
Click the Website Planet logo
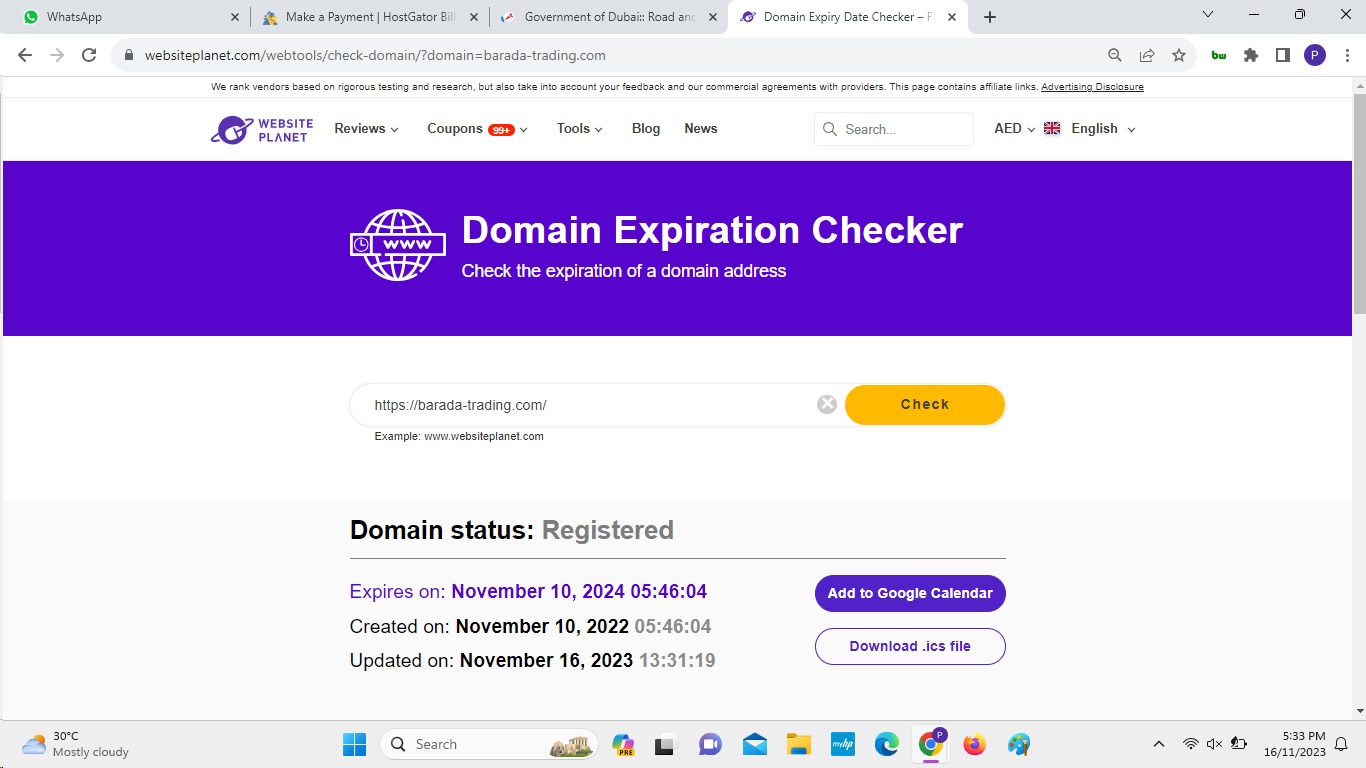pos(262,129)
